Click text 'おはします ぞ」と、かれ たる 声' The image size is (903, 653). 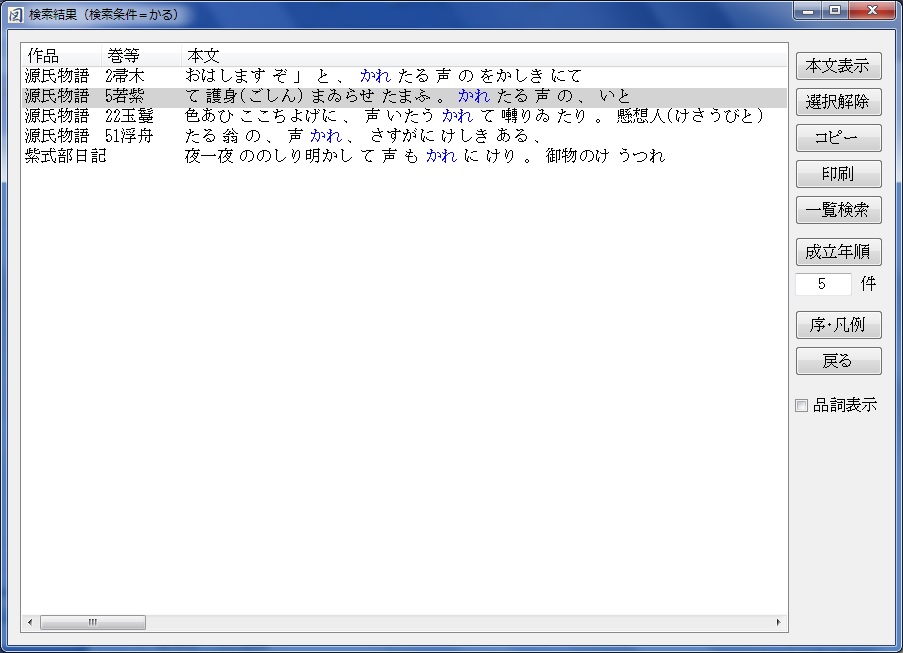317,76
